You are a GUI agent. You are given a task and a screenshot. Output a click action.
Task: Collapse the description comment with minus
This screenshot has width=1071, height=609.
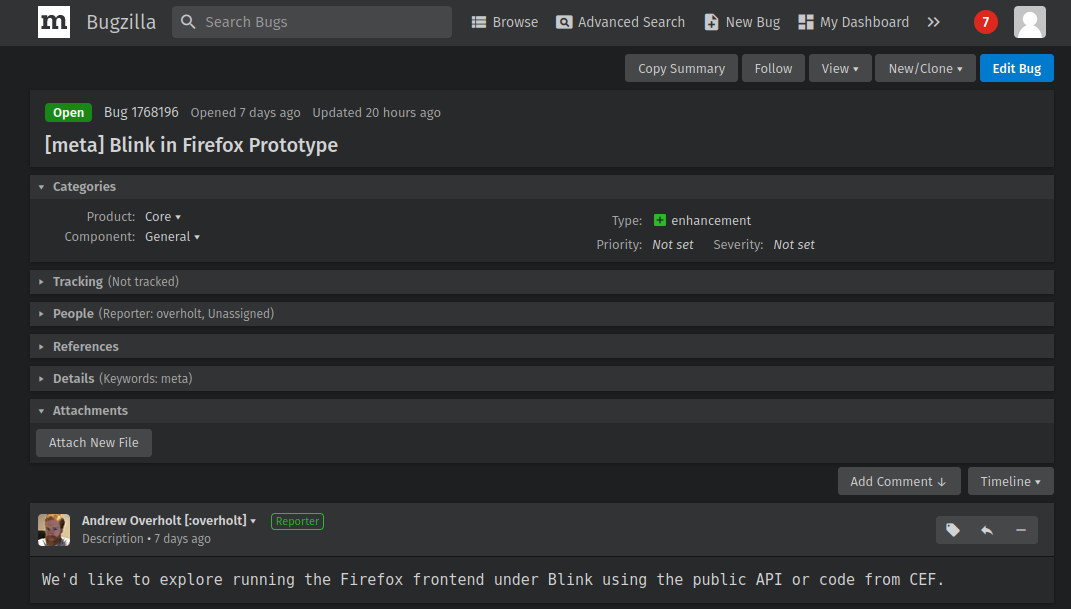click(1020, 530)
